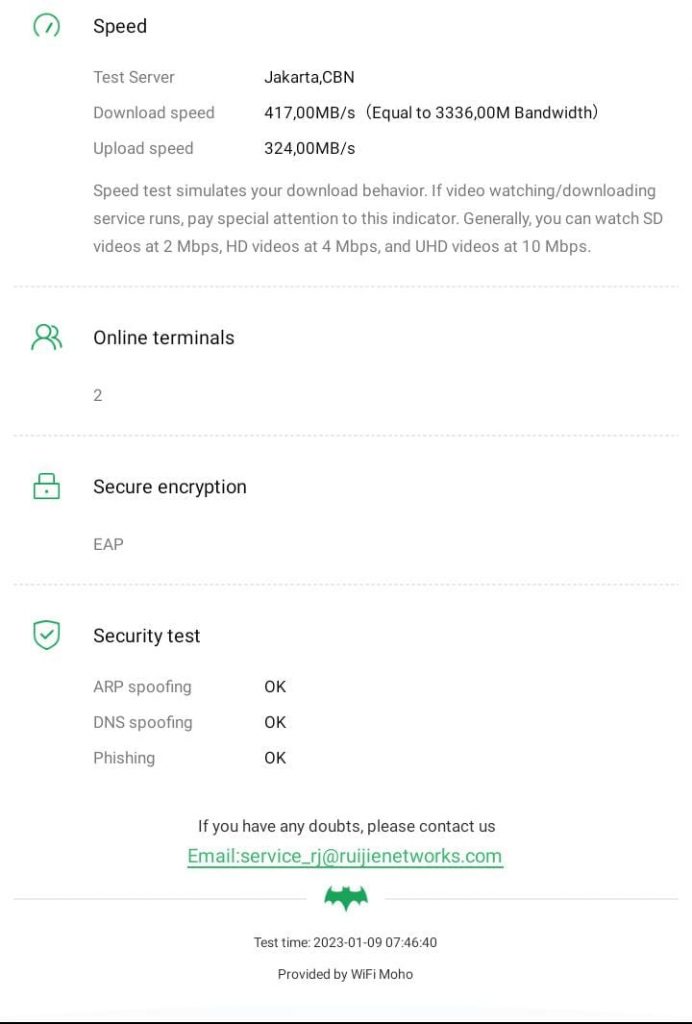Click the Online terminals heading

click(x=164, y=338)
